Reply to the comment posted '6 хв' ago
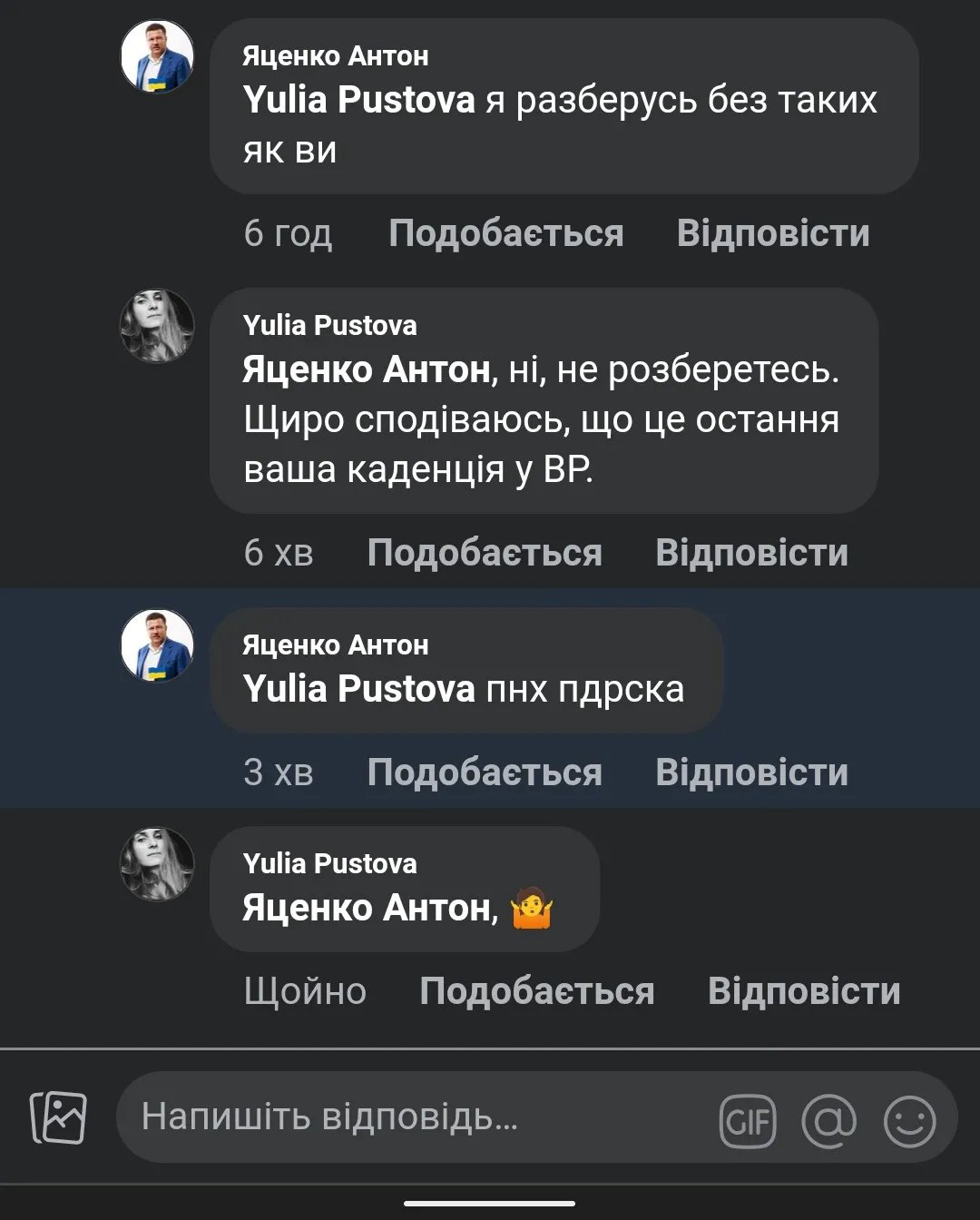 point(751,553)
